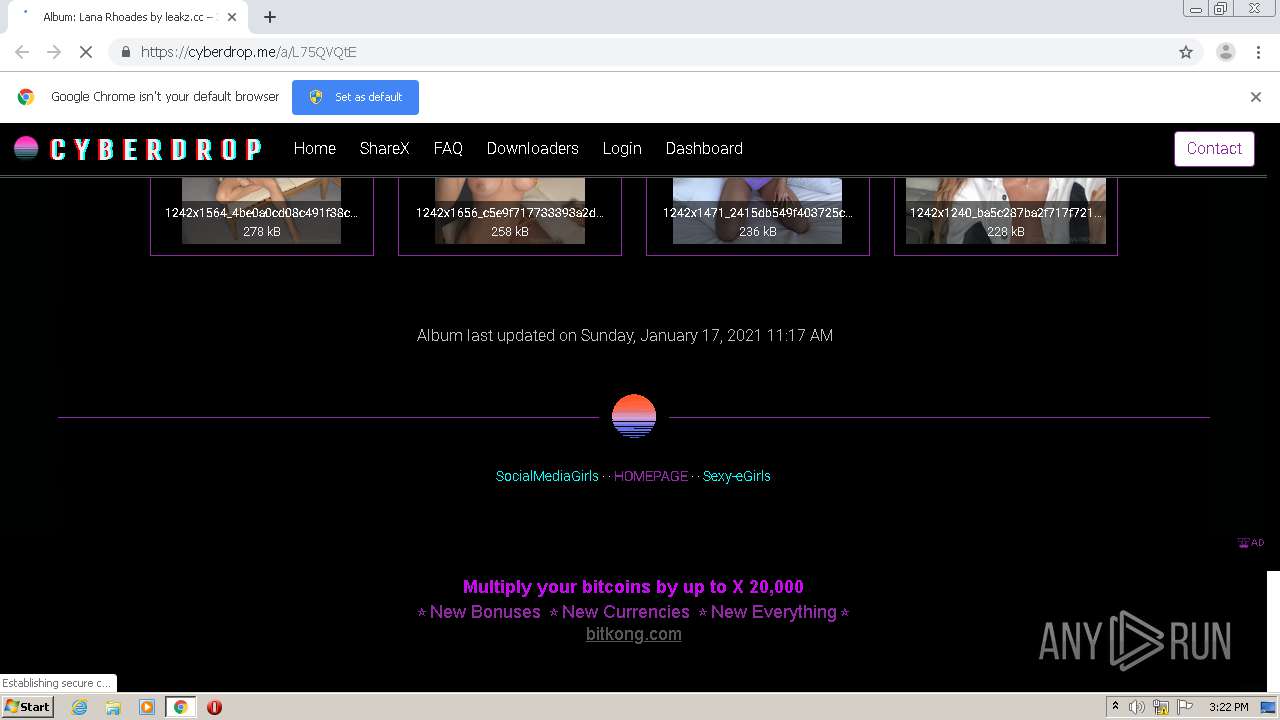Click the 3:22 PM system clock
This screenshot has width=1280, height=720.
(1228, 707)
